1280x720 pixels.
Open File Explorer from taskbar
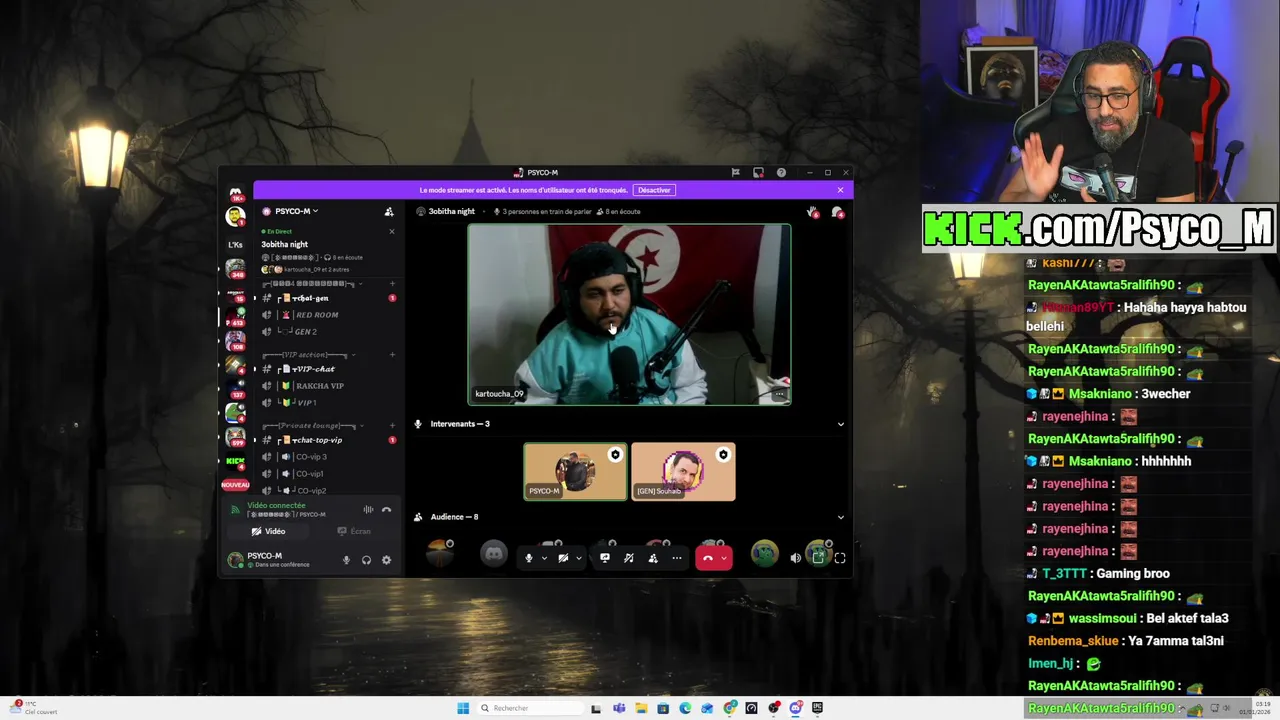click(x=641, y=708)
